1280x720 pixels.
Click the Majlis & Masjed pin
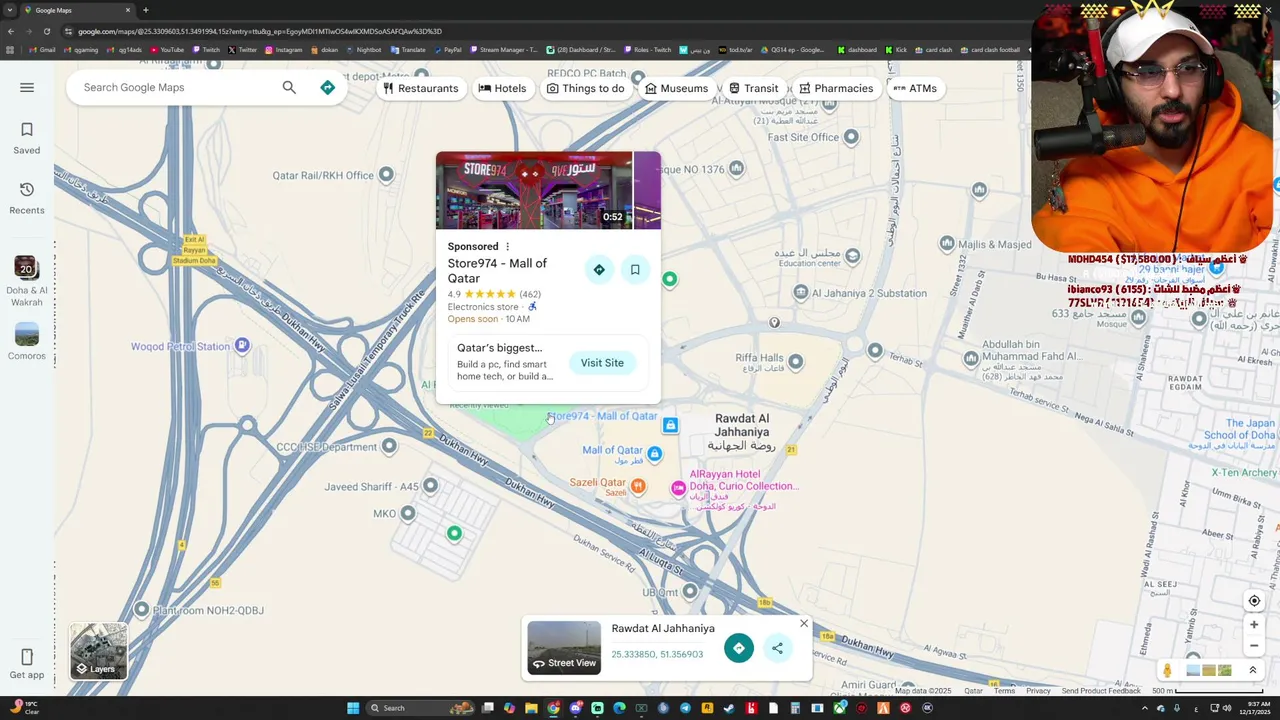click(947, 243)
